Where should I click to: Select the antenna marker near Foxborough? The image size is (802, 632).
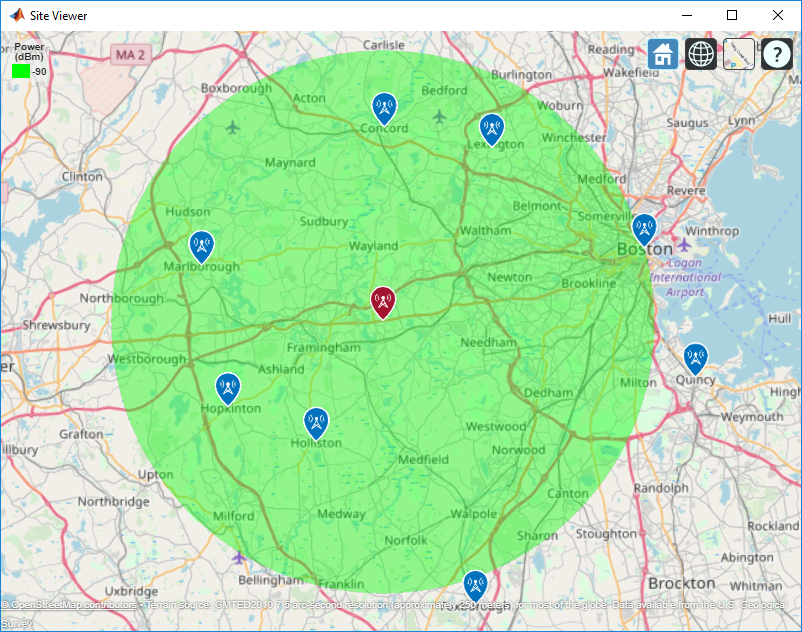tap(475, 587)
